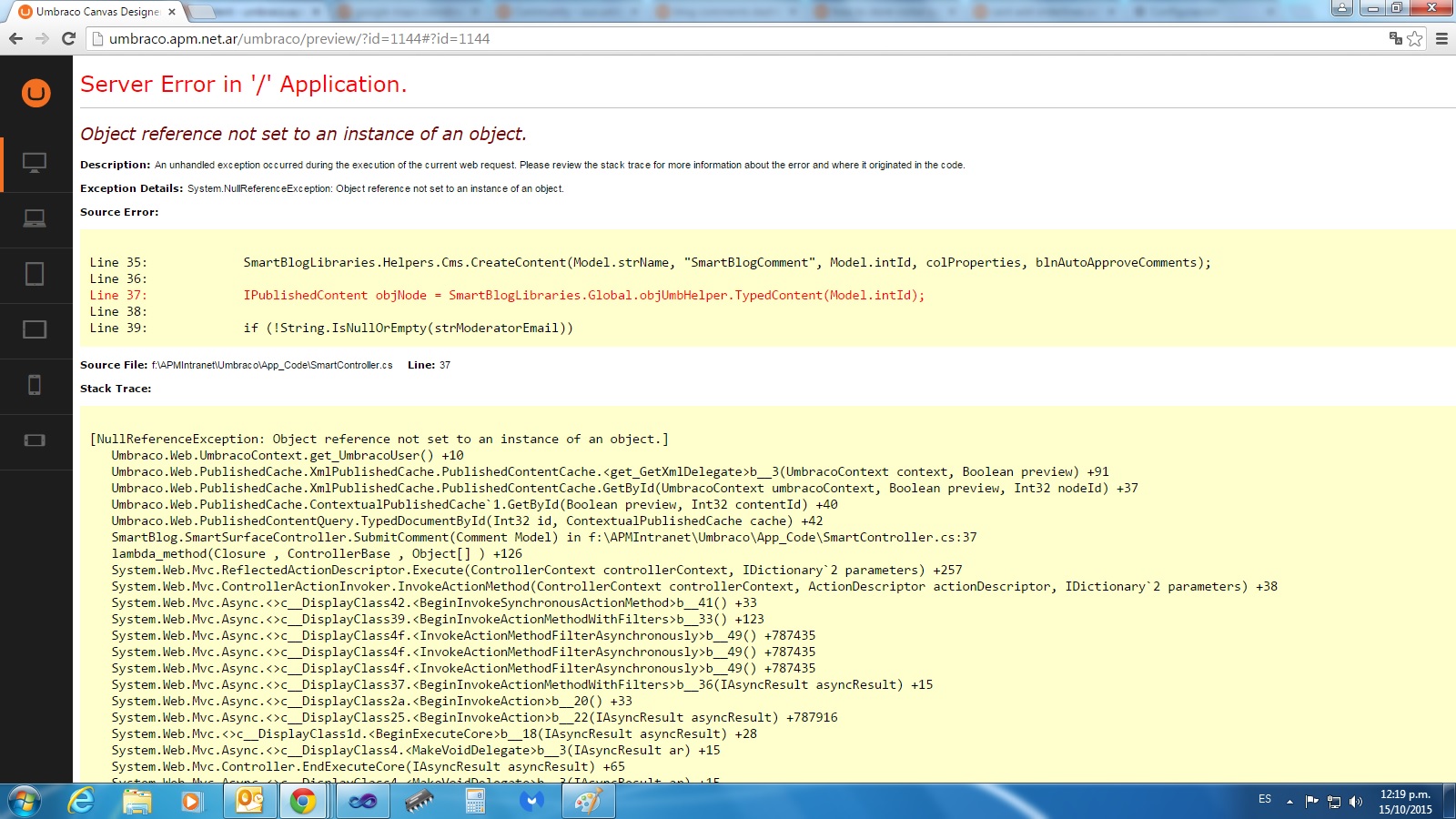
Task: Click the 'Exception Details:' label
Action: pos(131,188)
